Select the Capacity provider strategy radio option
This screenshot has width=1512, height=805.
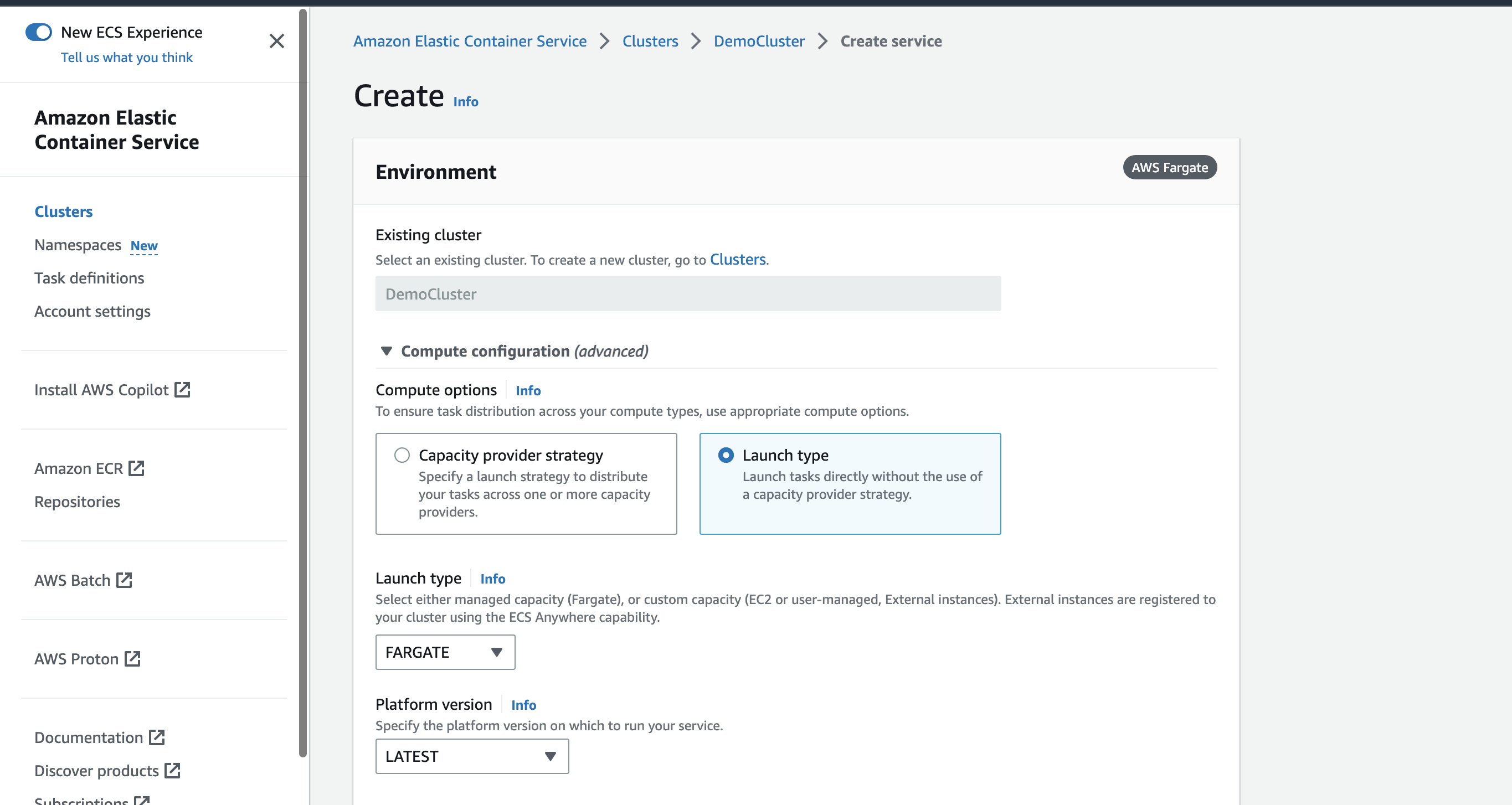pyautogui.click(x=402, y=455)
